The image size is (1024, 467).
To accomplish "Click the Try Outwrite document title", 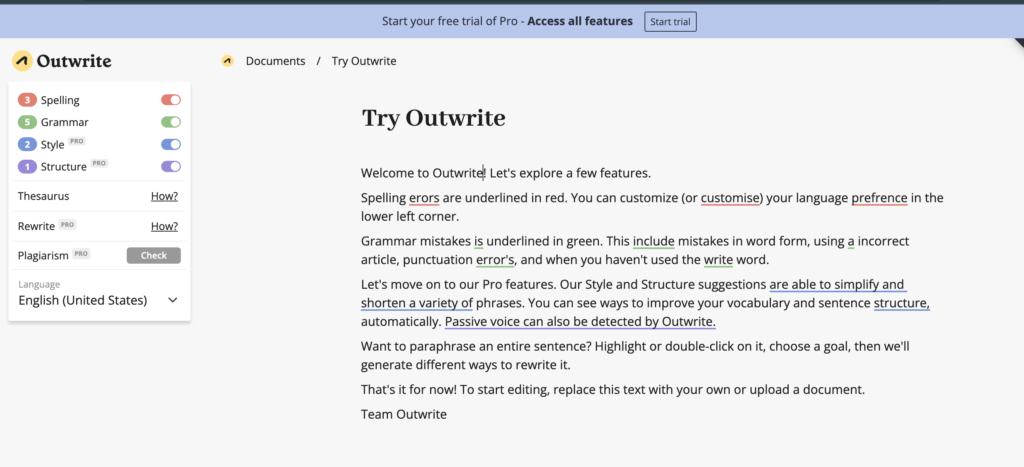I will point(434,118).
